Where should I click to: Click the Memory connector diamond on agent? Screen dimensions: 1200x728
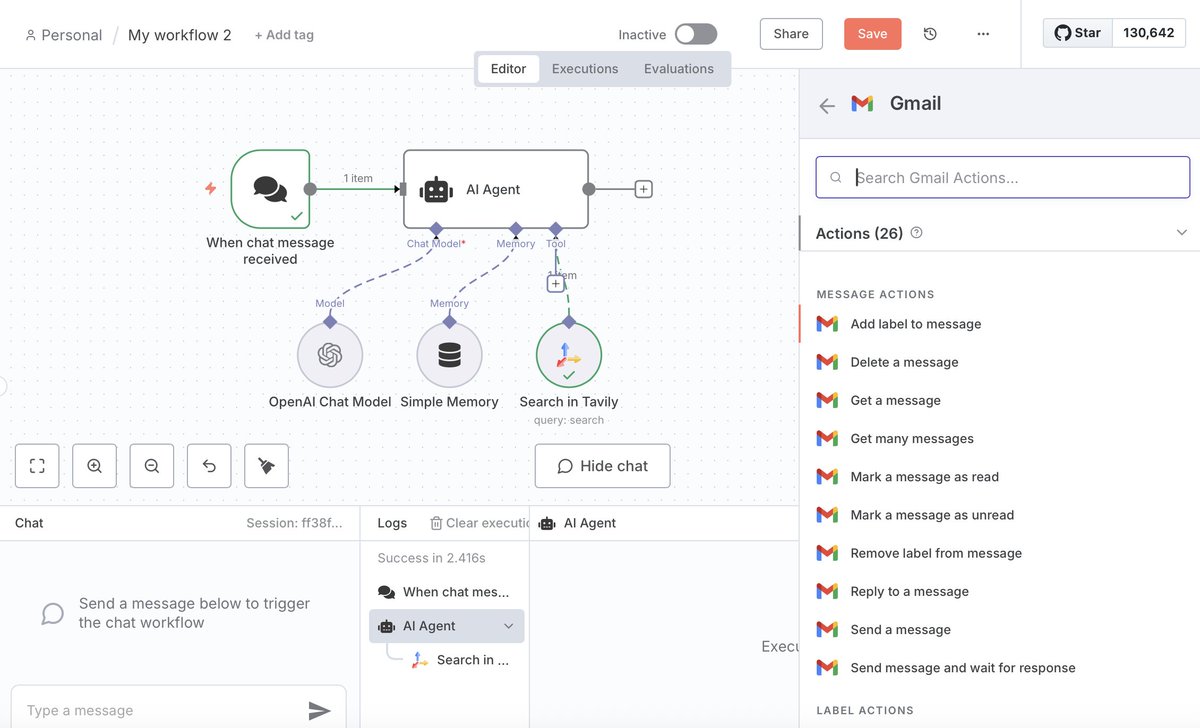point(516,228)
